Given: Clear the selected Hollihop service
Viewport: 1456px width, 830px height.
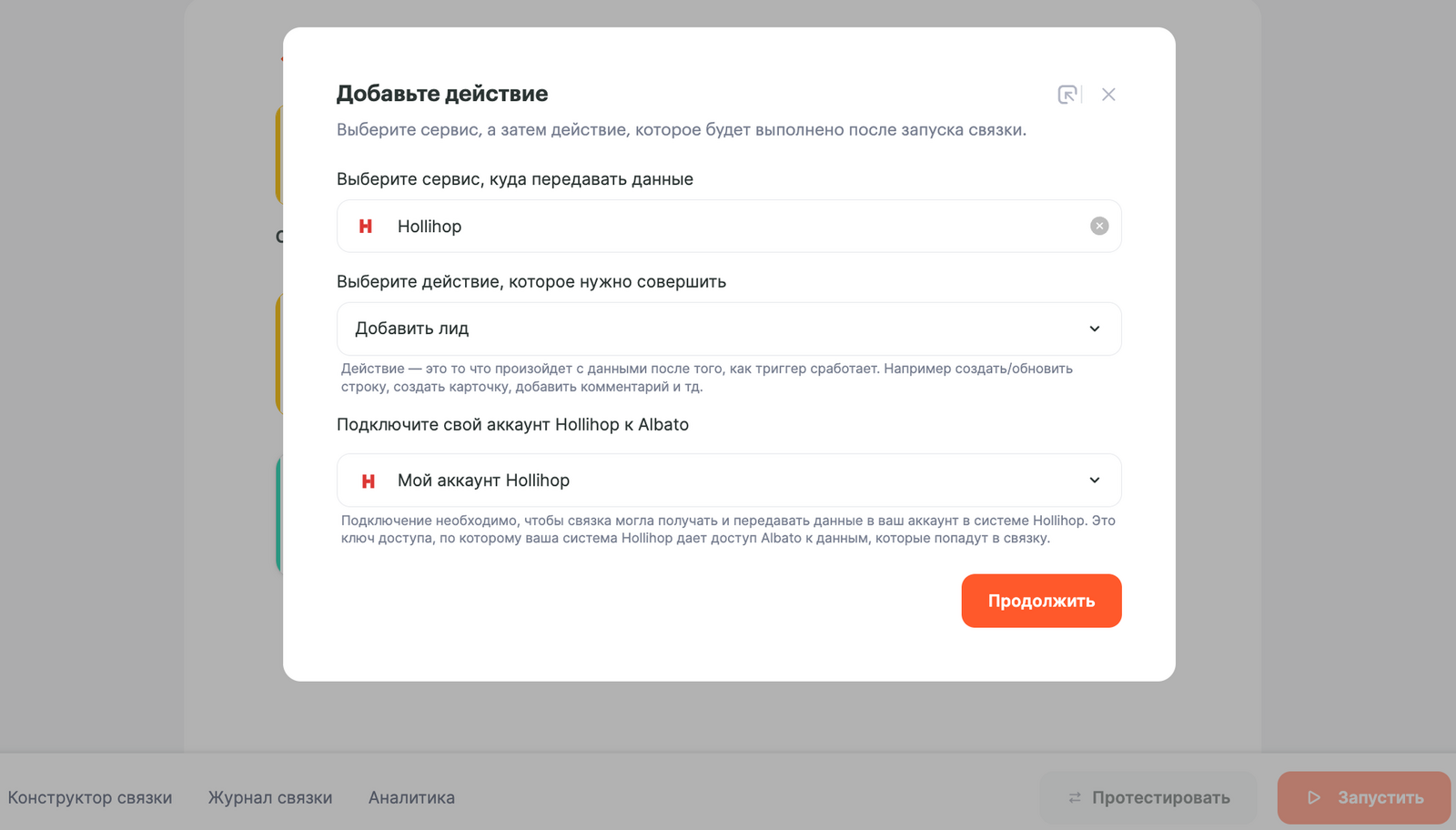Looking at the screenshot, I should (x=1099, y=227).
